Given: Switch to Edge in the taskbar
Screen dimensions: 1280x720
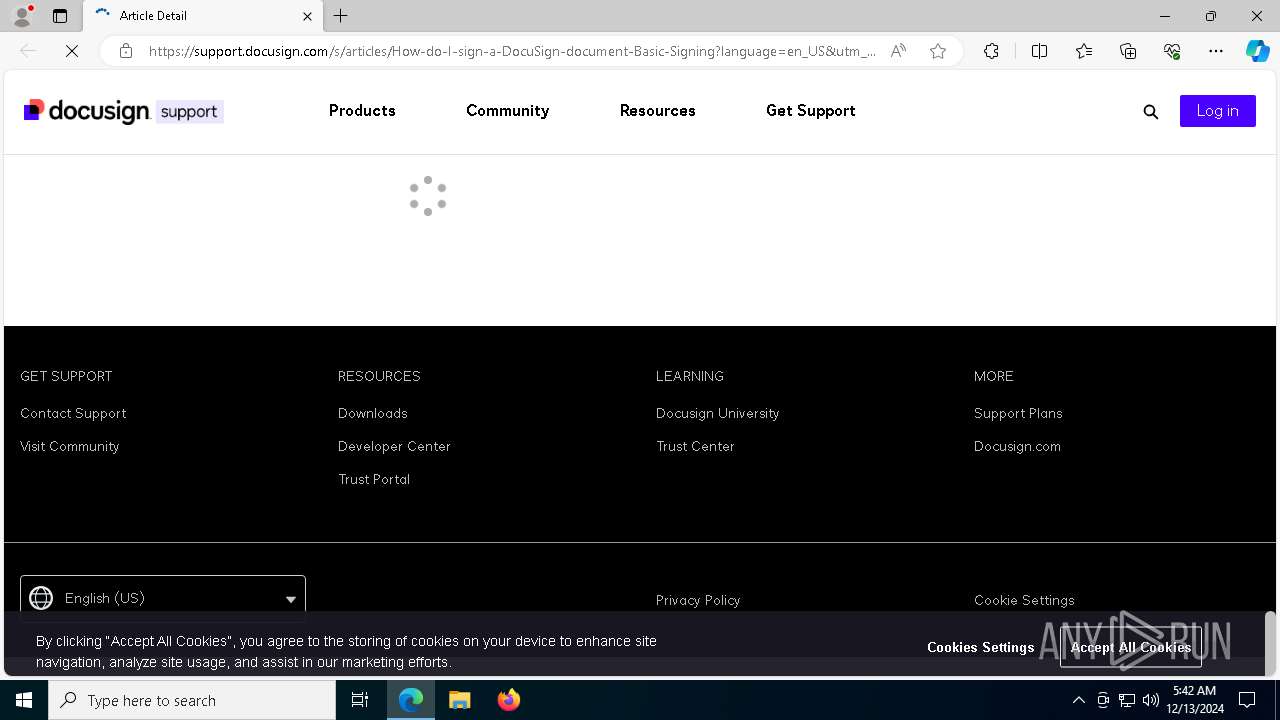Looking at the screenshot, I should [411, 700].
